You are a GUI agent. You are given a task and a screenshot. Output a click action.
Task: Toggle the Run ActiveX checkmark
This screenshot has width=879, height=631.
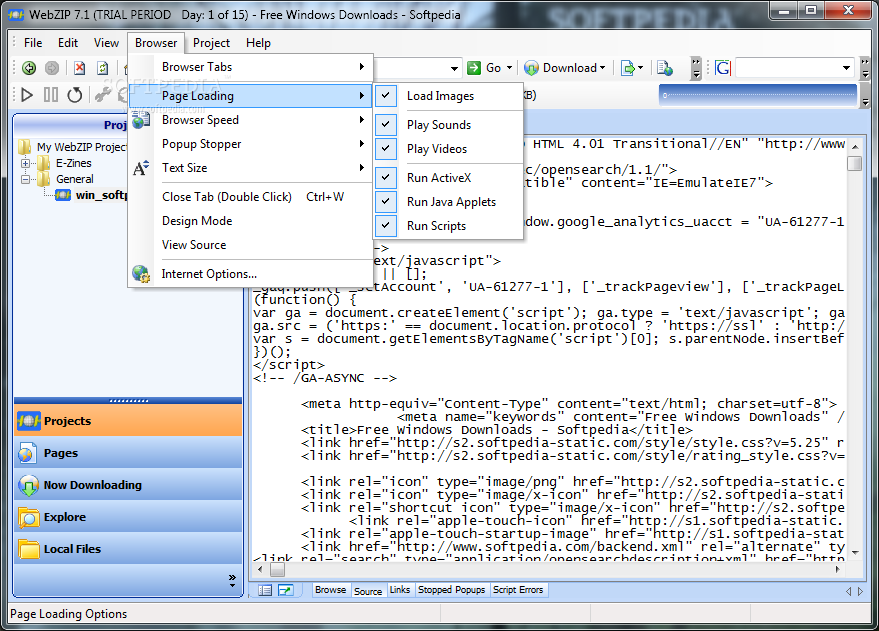pos(386,178)
